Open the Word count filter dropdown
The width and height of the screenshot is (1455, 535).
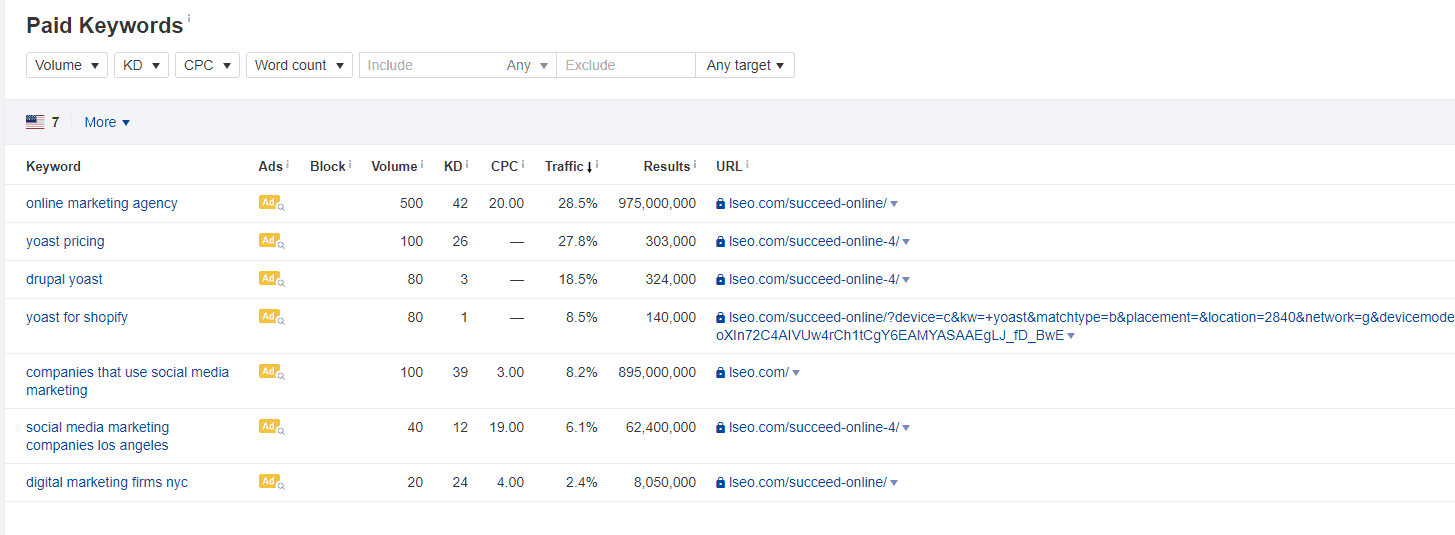299,65
